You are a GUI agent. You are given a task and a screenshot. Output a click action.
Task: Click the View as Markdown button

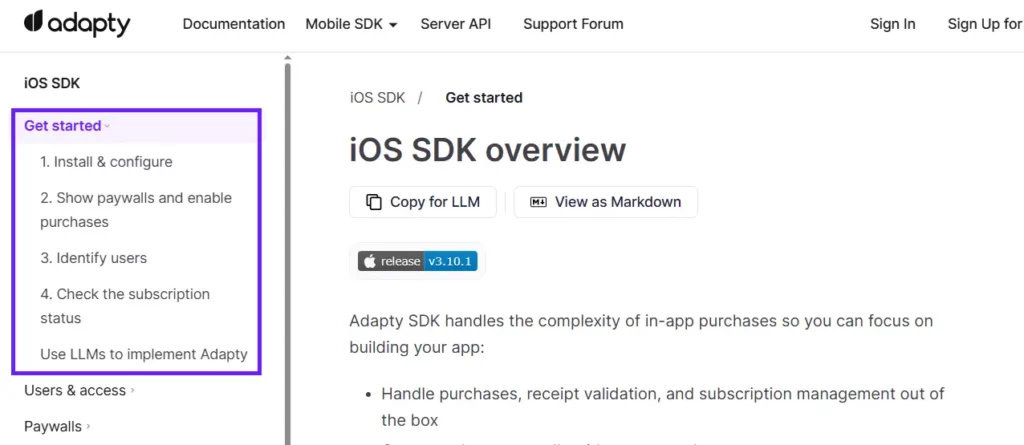click(605, 202)
